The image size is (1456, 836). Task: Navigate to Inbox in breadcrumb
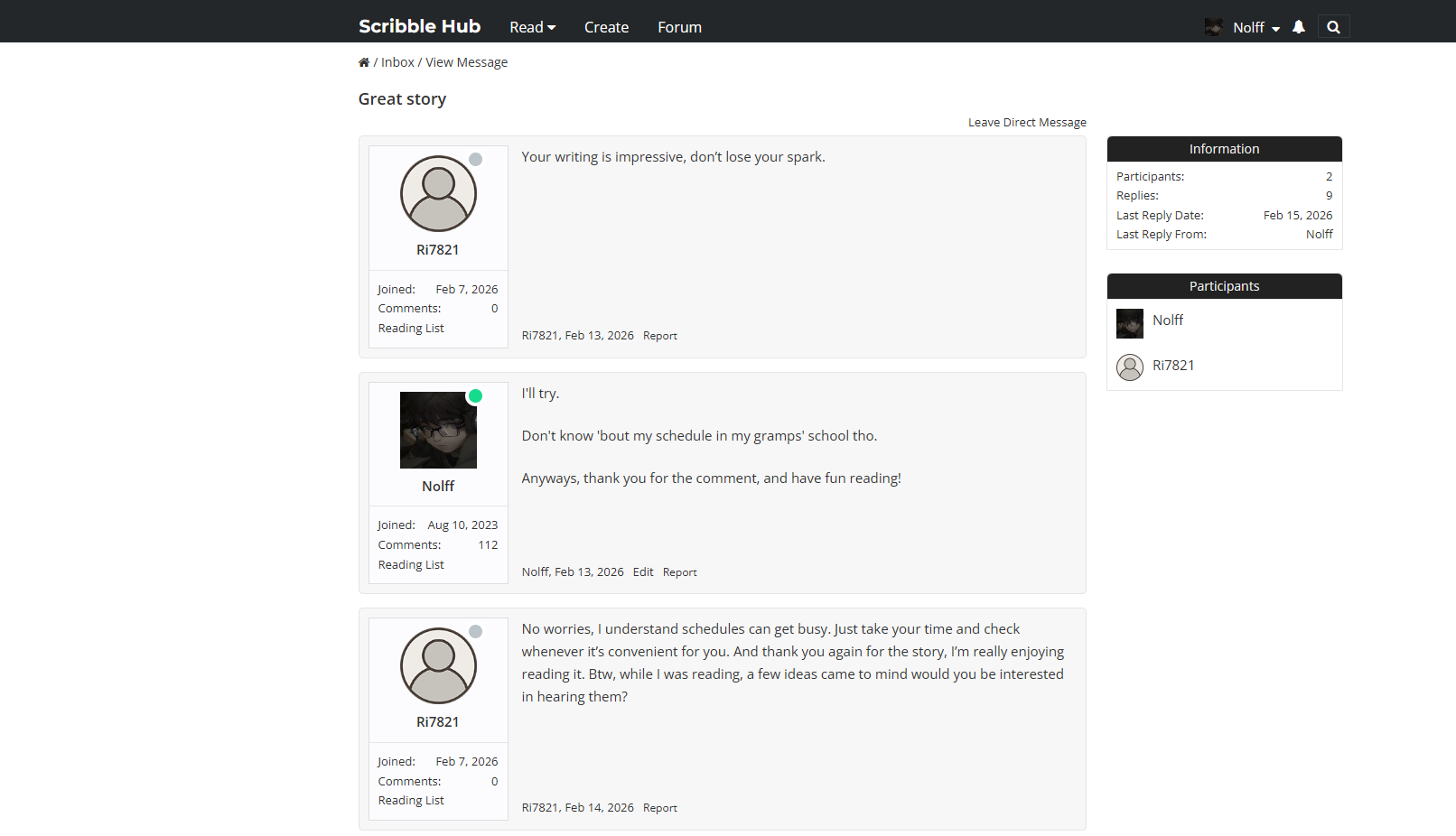pos(397,62)
